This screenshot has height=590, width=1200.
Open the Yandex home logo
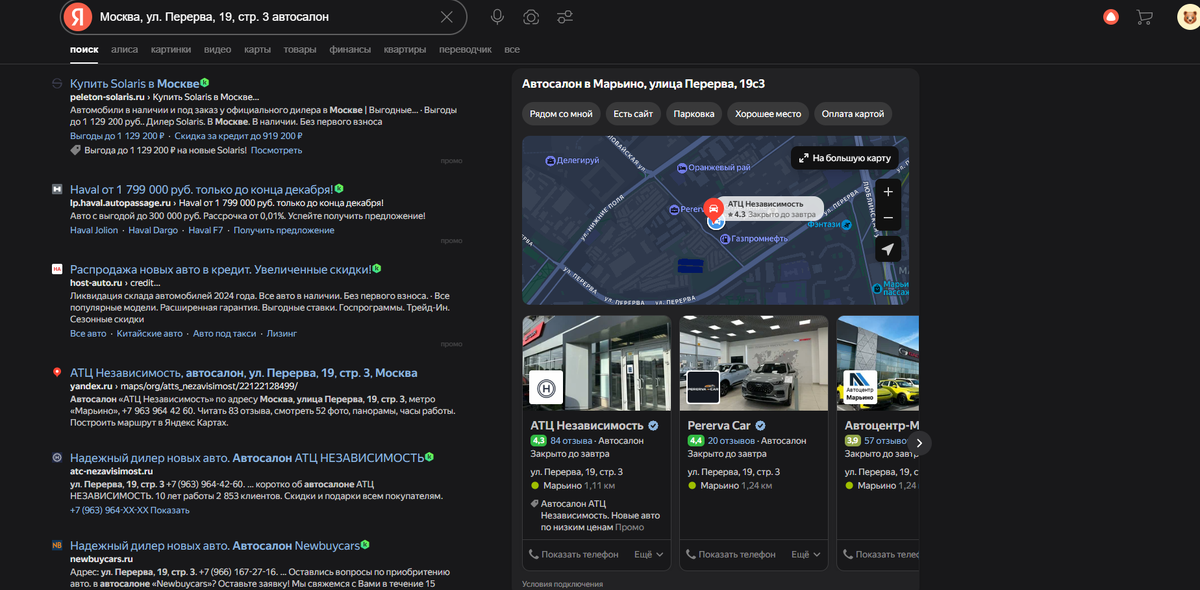pos(76,17)
